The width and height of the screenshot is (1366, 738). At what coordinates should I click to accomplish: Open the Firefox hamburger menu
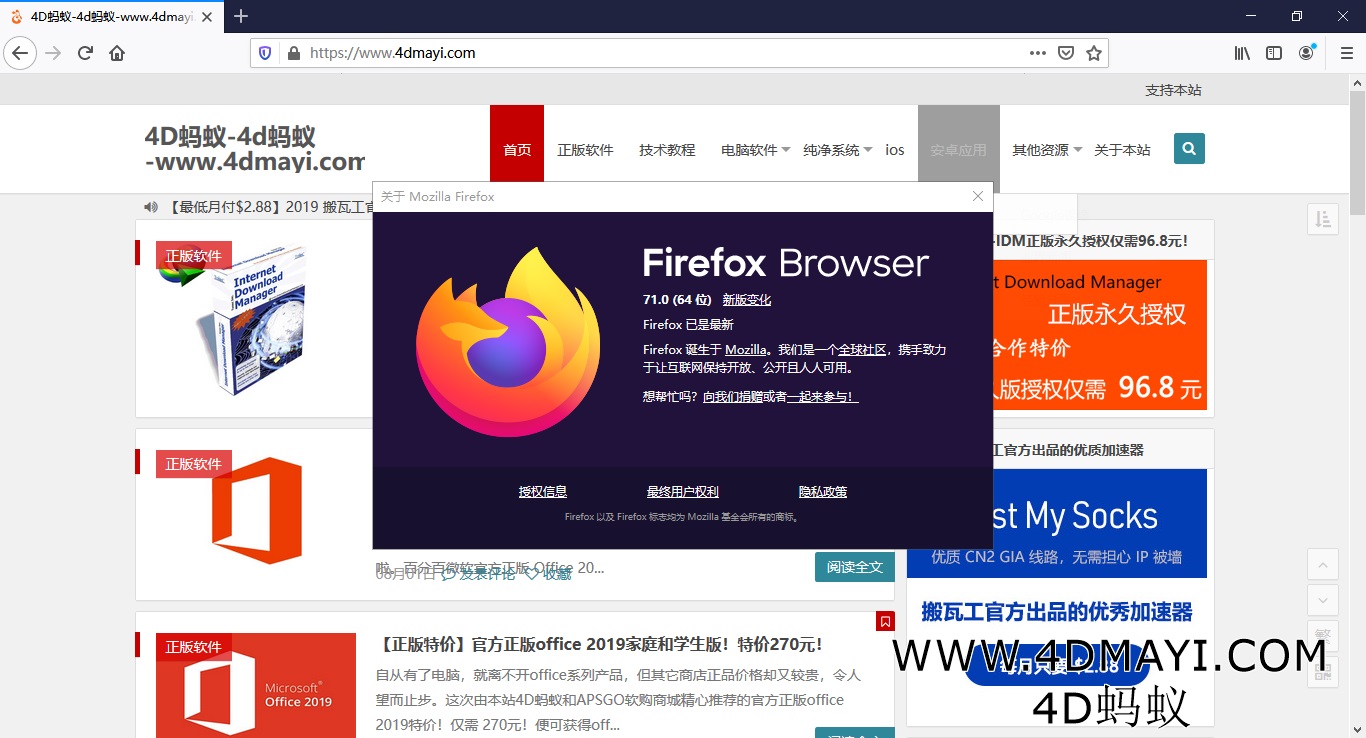[x=1346, y=53]
